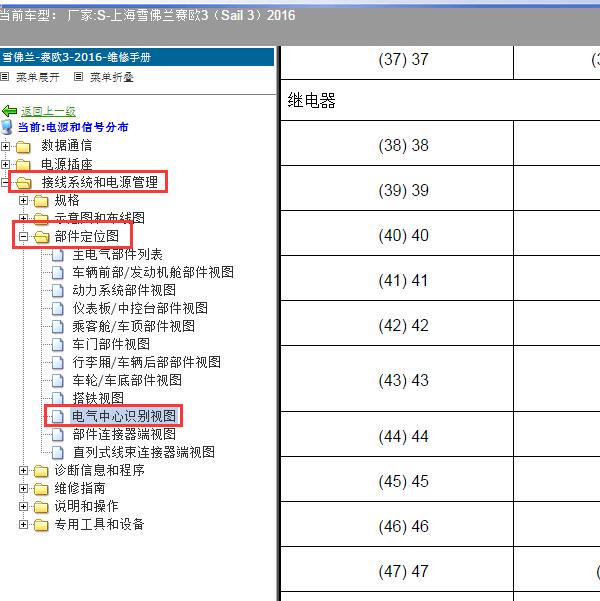The width and height of the screenshot is (600, 601).
Task: Expand the 维修指南 node
Action: pyautogui.click(x=23, y=488)
